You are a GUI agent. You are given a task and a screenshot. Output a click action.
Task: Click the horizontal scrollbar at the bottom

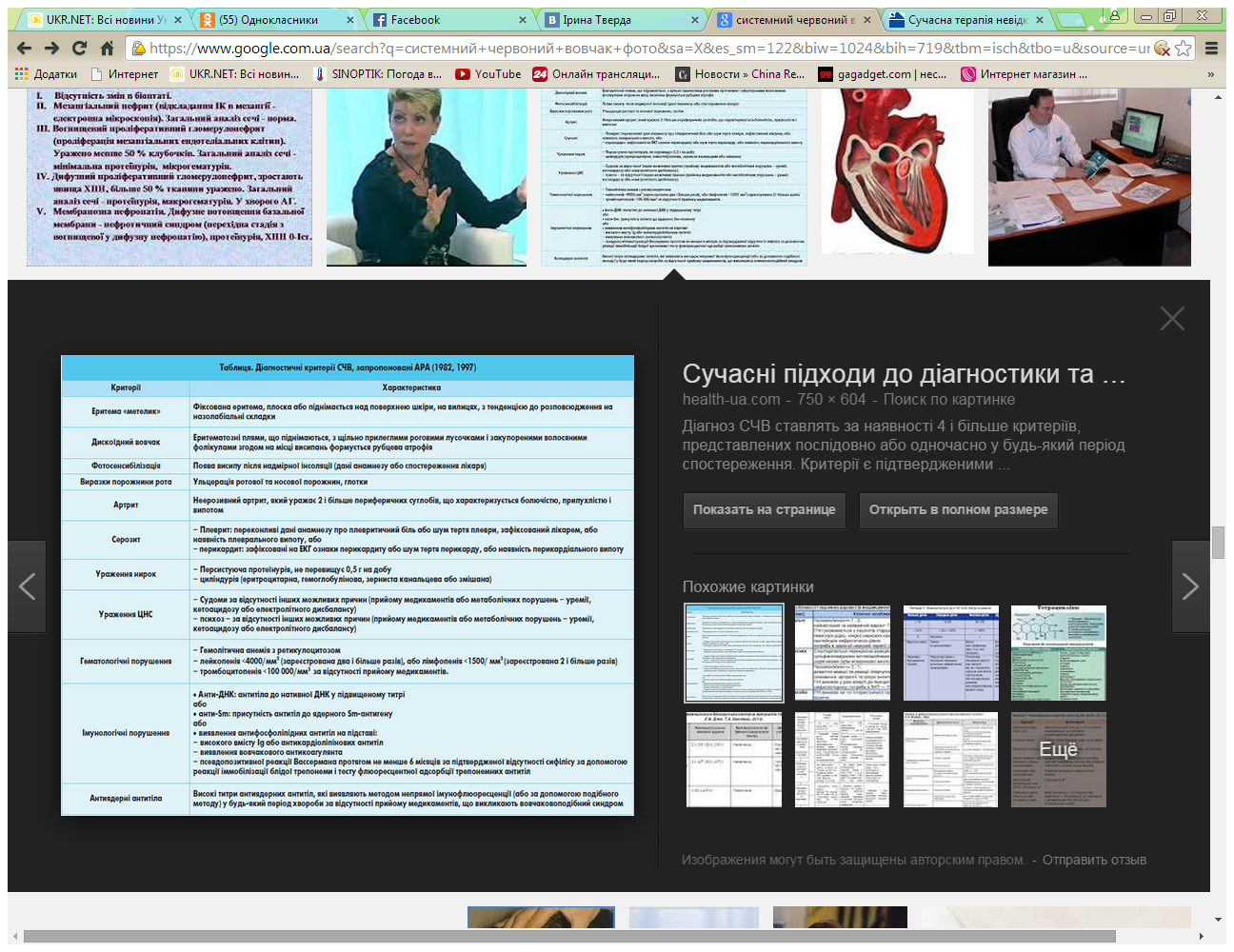tap(569, 937)
